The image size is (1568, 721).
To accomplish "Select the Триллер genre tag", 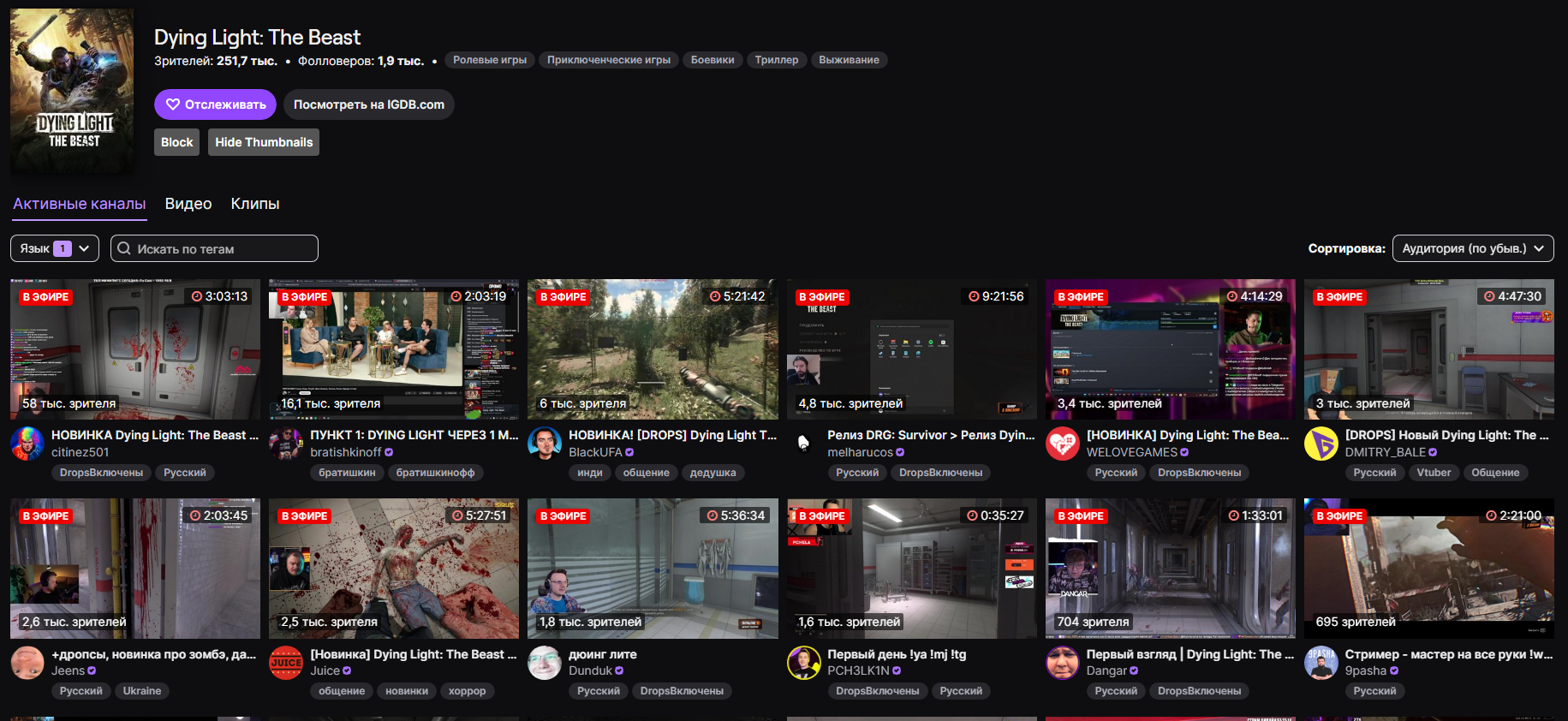I will pos(777,60).
